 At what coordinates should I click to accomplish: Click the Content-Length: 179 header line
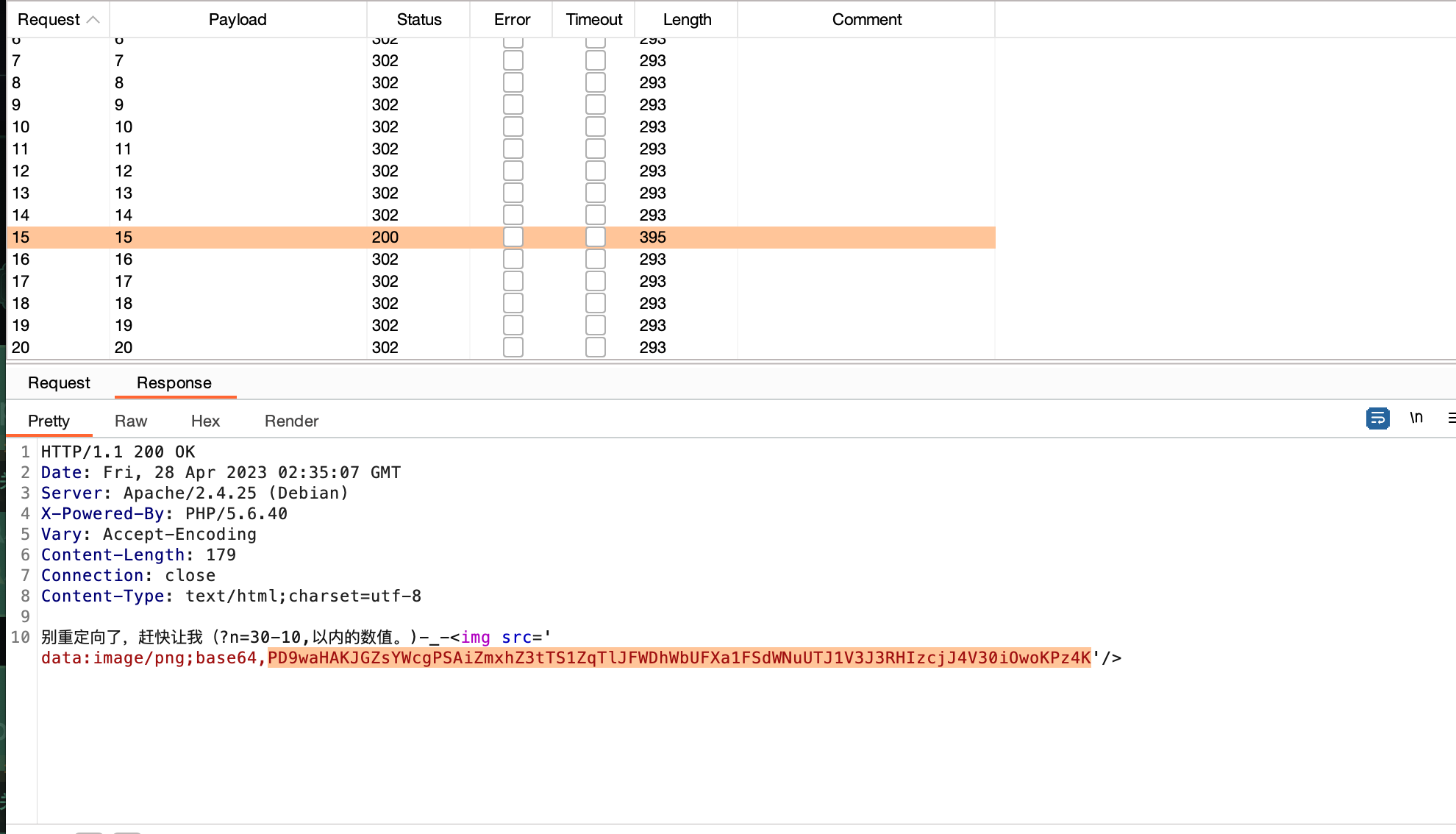click(x=138, y=555)
